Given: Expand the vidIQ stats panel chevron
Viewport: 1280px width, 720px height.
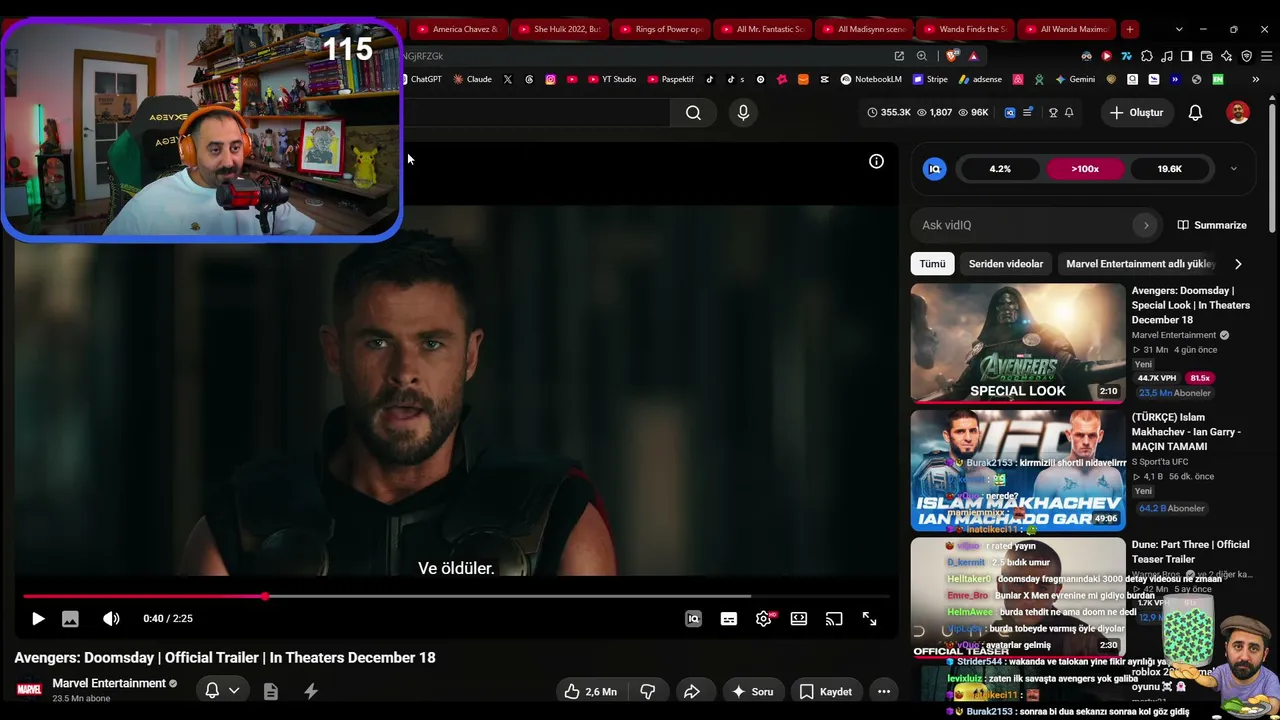Looking at the screenshot, I should (x=1233, y=169).
